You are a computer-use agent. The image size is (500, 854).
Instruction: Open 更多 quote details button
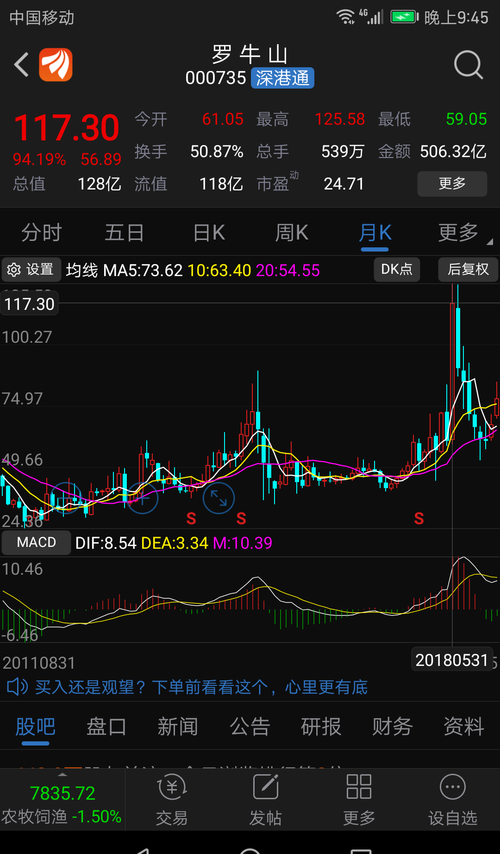pos(452,184)
